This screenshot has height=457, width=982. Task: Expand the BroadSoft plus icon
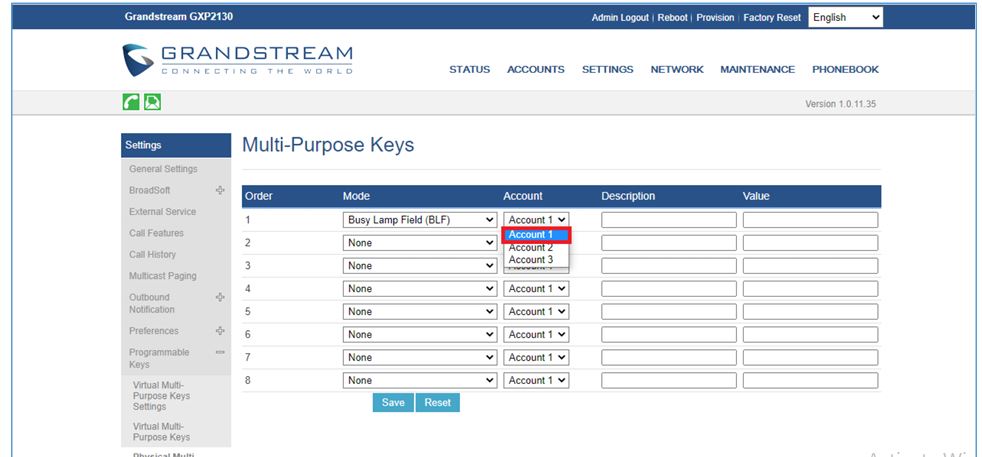click(220, 190)
